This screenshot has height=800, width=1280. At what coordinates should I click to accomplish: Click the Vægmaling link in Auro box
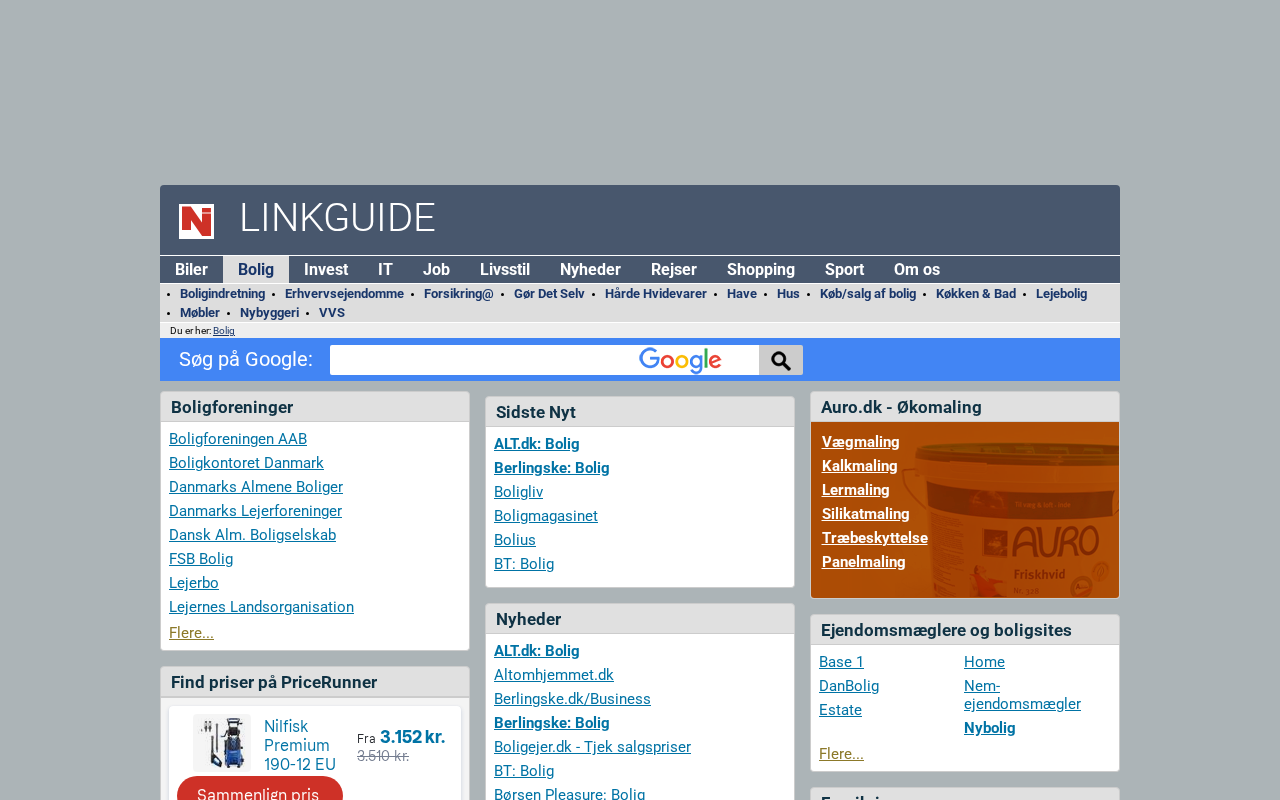pos(860,442)
